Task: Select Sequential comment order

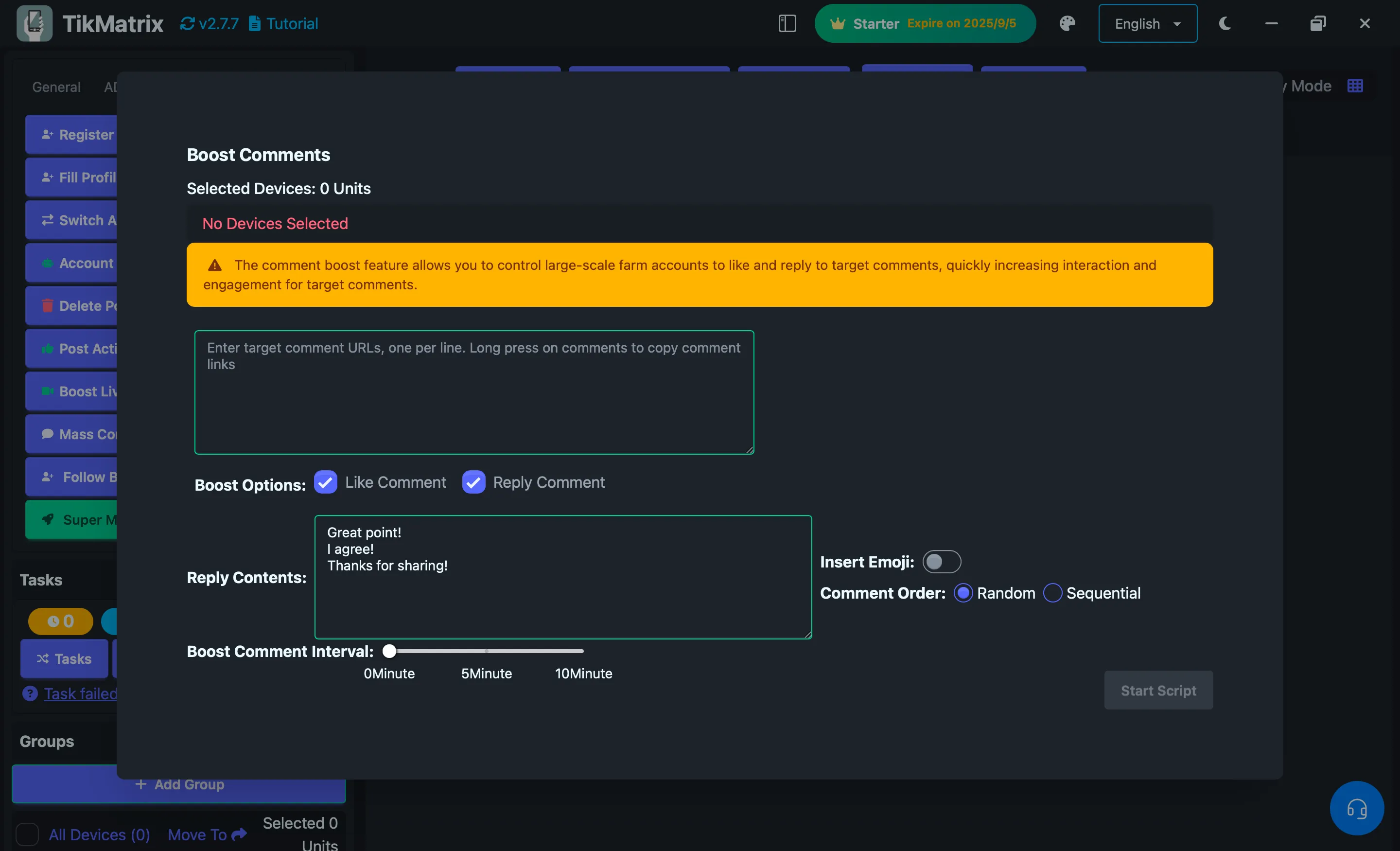Action: (x=1052, y=593)
